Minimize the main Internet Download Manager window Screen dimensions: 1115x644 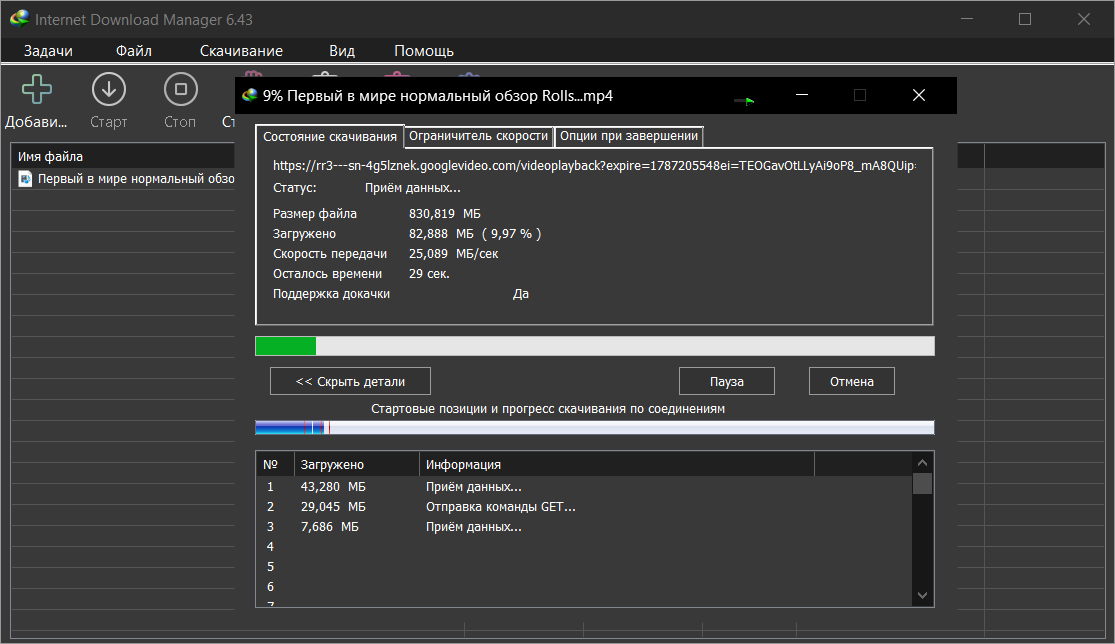pyautogui.click(x=966, y=19)
